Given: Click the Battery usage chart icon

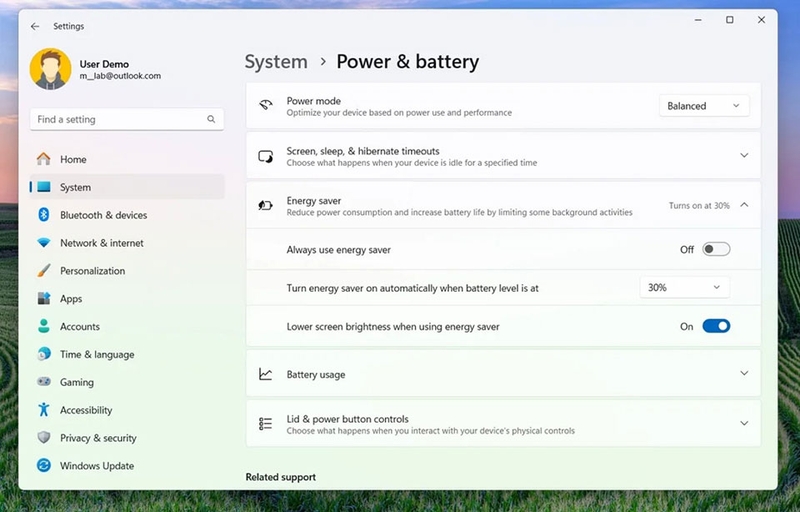Looking at the screenshot, I should 266,374.
